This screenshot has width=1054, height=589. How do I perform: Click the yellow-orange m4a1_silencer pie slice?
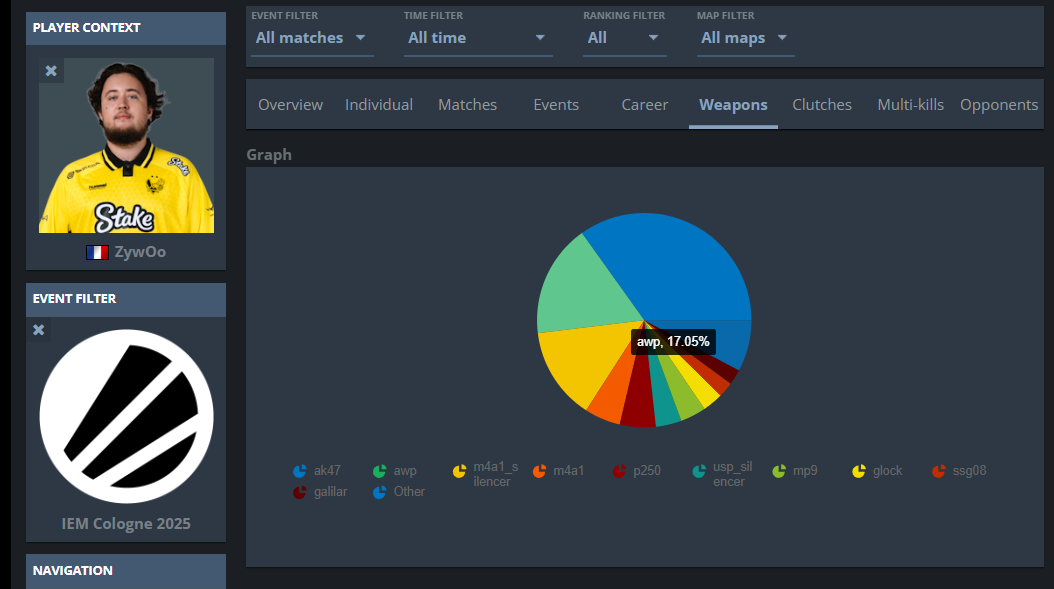click(583, 360)
